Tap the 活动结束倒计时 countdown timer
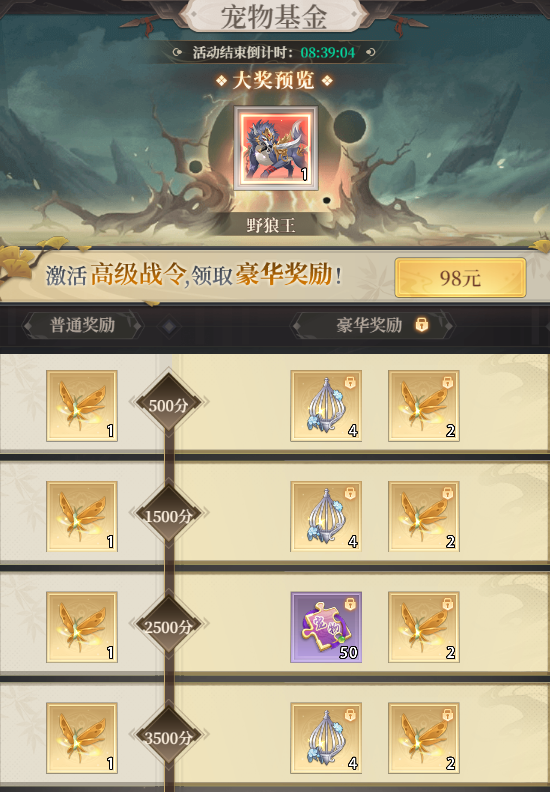 (328, 53)
